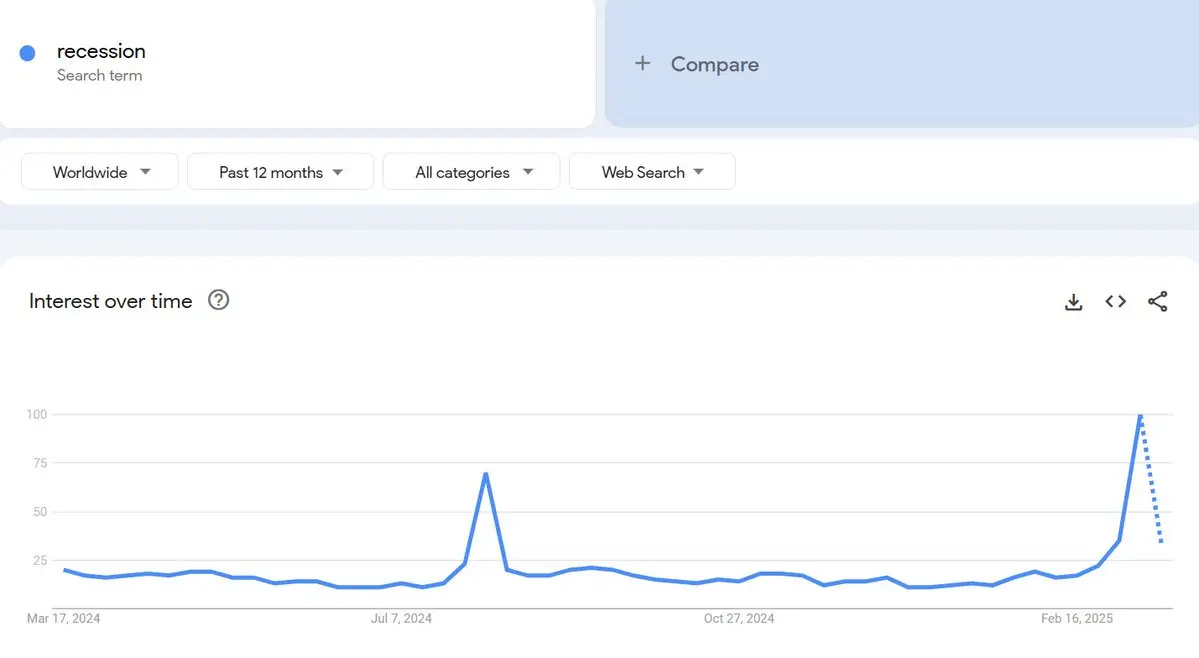Click the chart peak at 100
The height and width of the screenshot is (658, 1199).
click(x=1140, y=415)
